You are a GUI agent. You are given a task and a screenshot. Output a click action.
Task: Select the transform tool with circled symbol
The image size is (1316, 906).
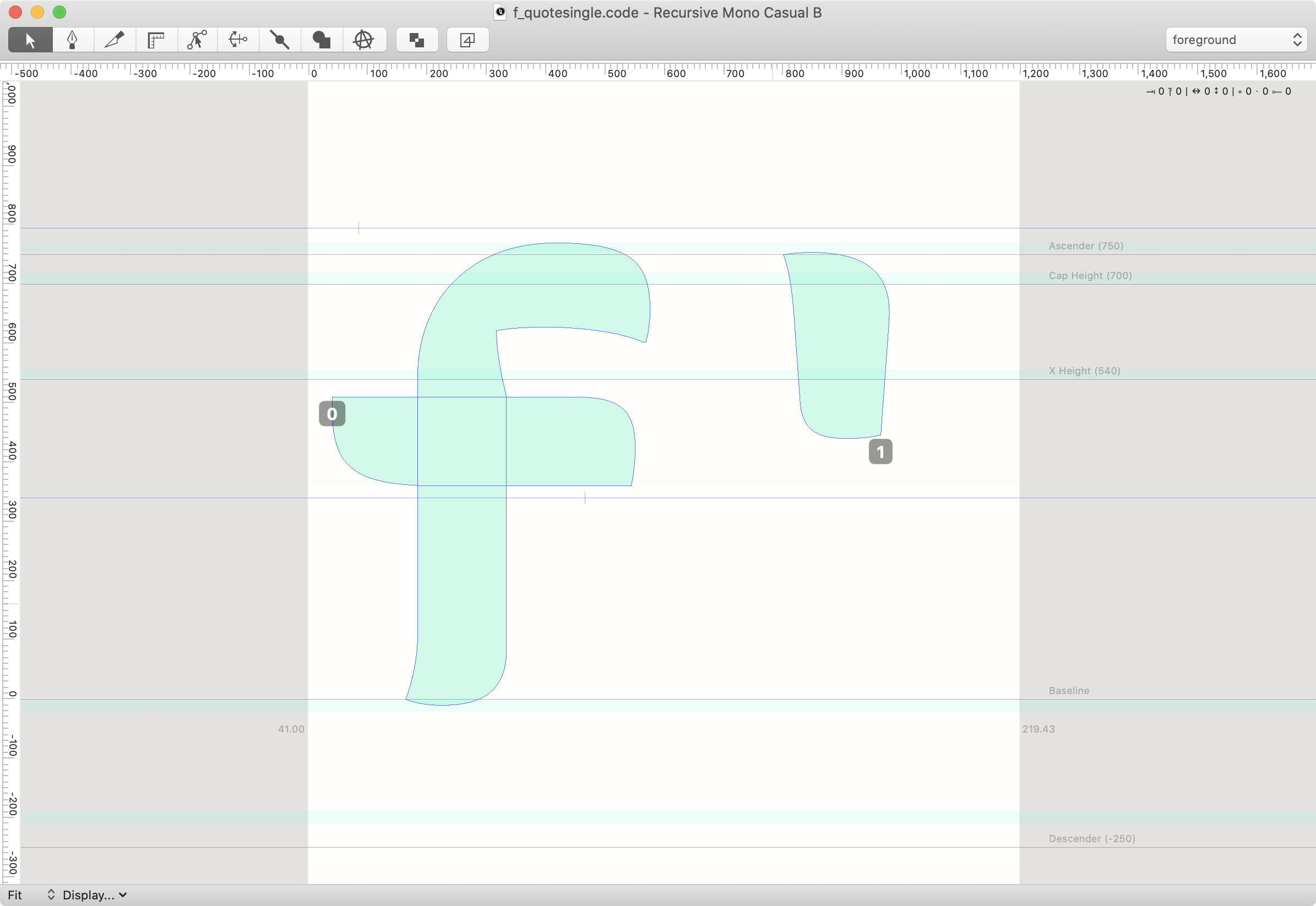(x=363, y=40)
